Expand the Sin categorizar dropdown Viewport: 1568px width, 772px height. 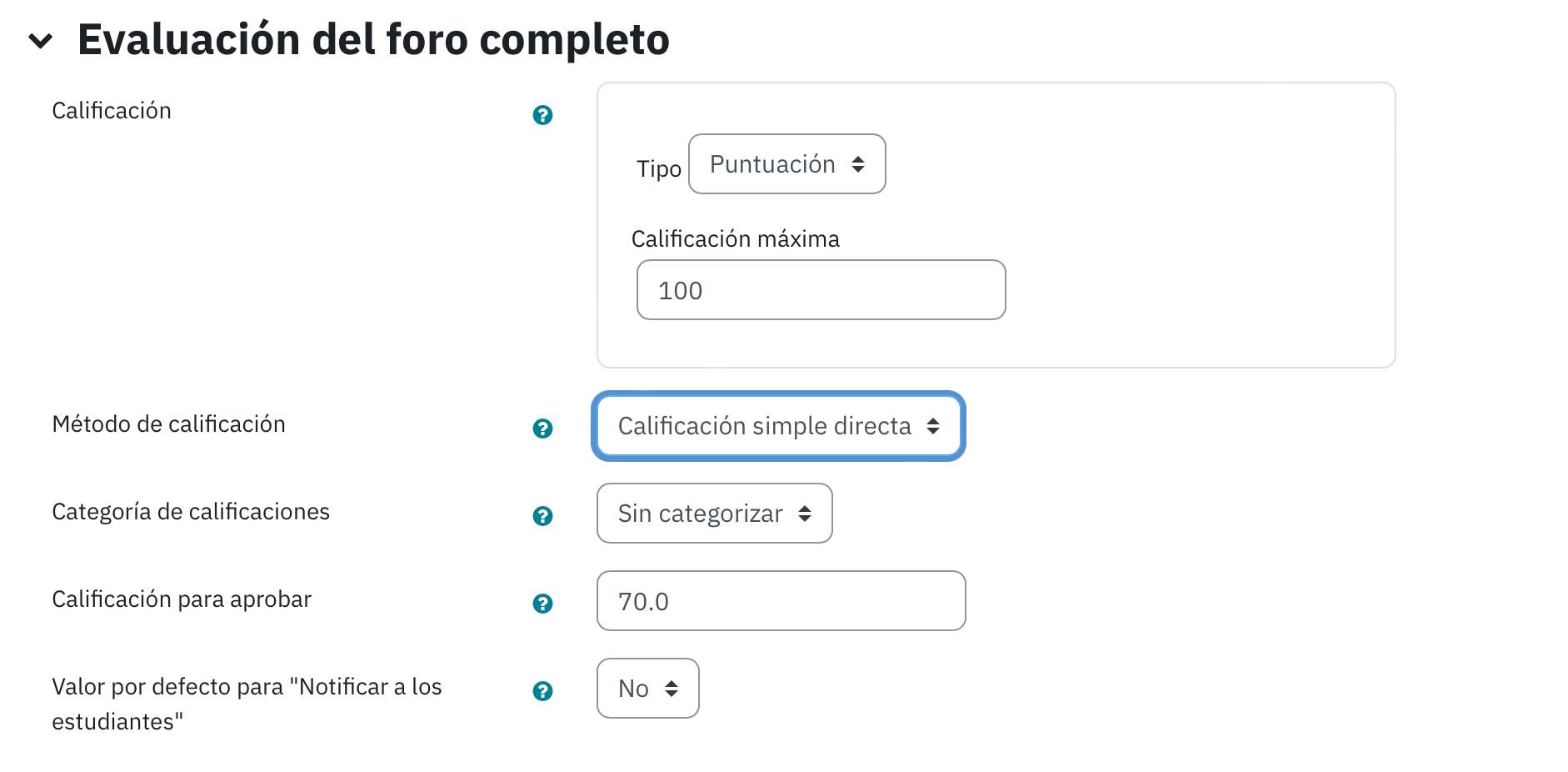click(714, 514)
